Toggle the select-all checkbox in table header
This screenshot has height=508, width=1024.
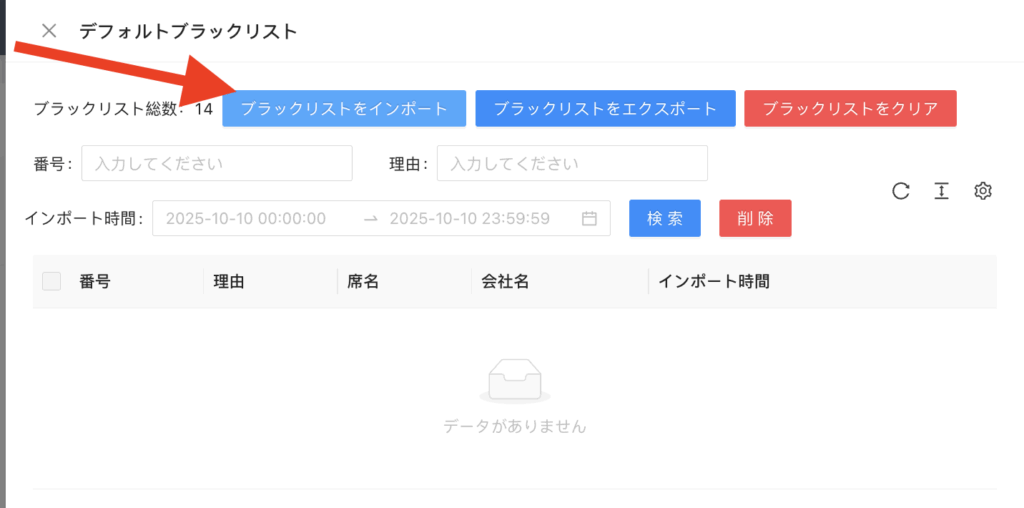[x=51, y=282]
